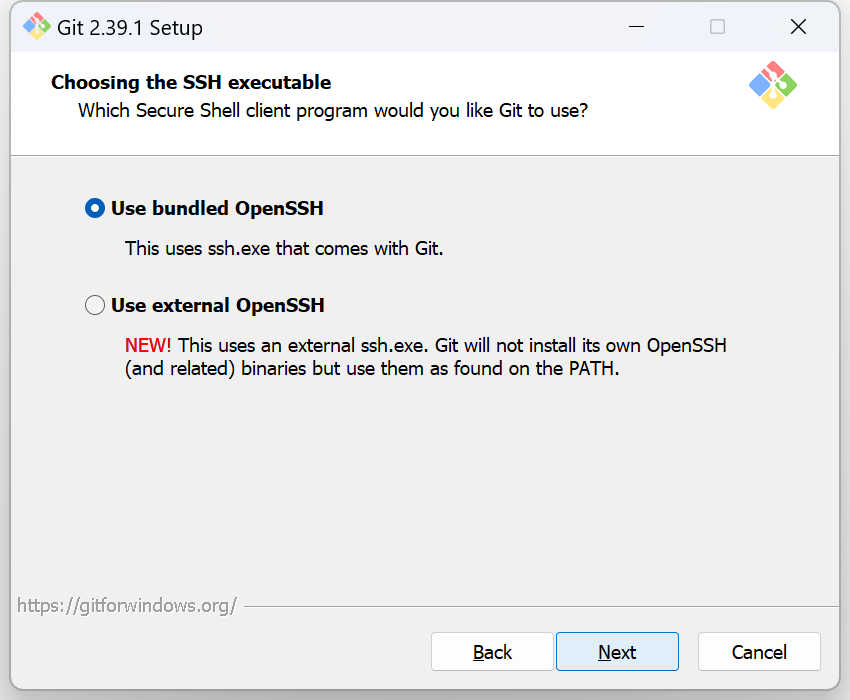Cancel the Git installation

point(759,652)
